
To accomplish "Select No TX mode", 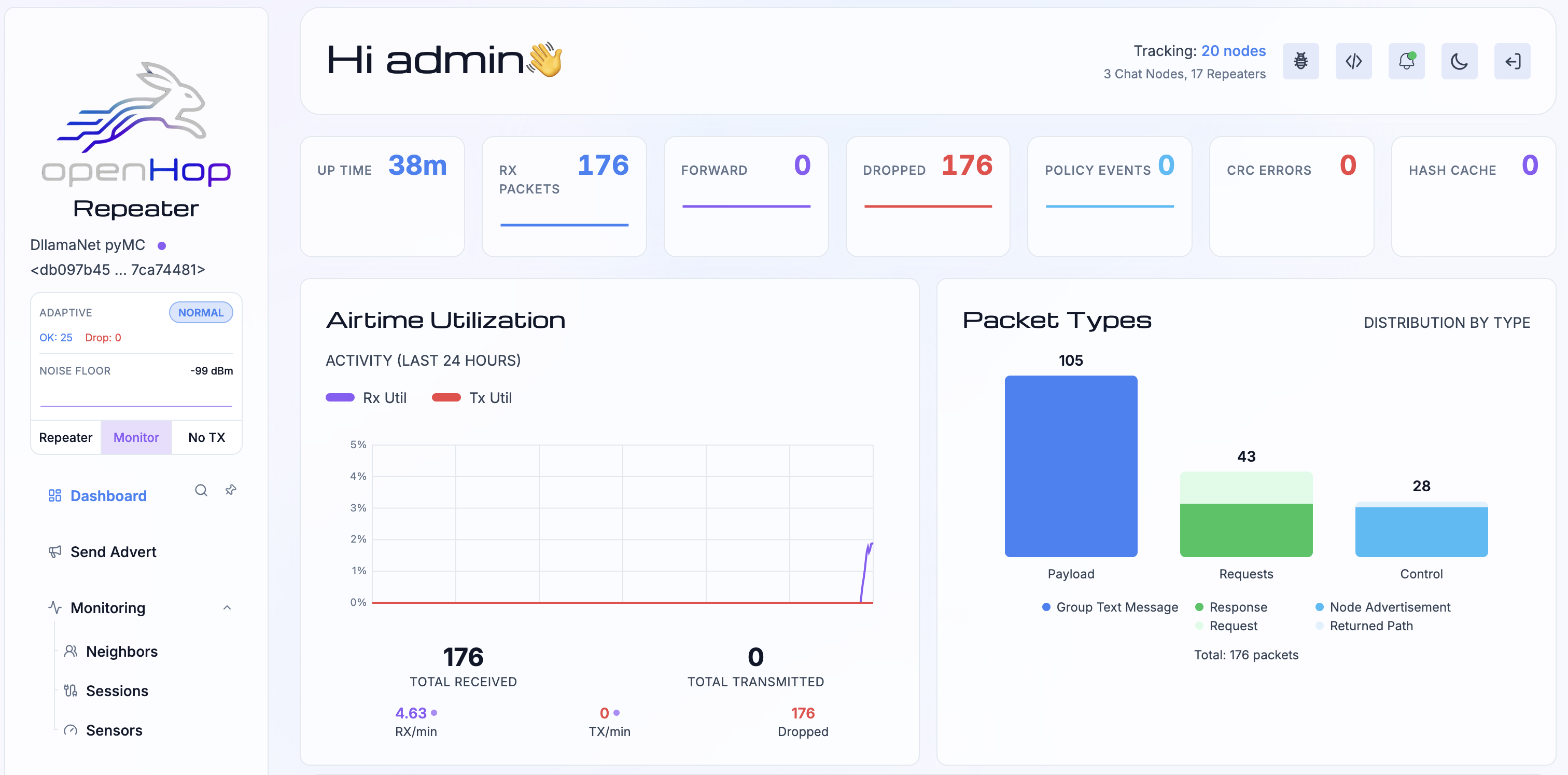I will (207, 437).
